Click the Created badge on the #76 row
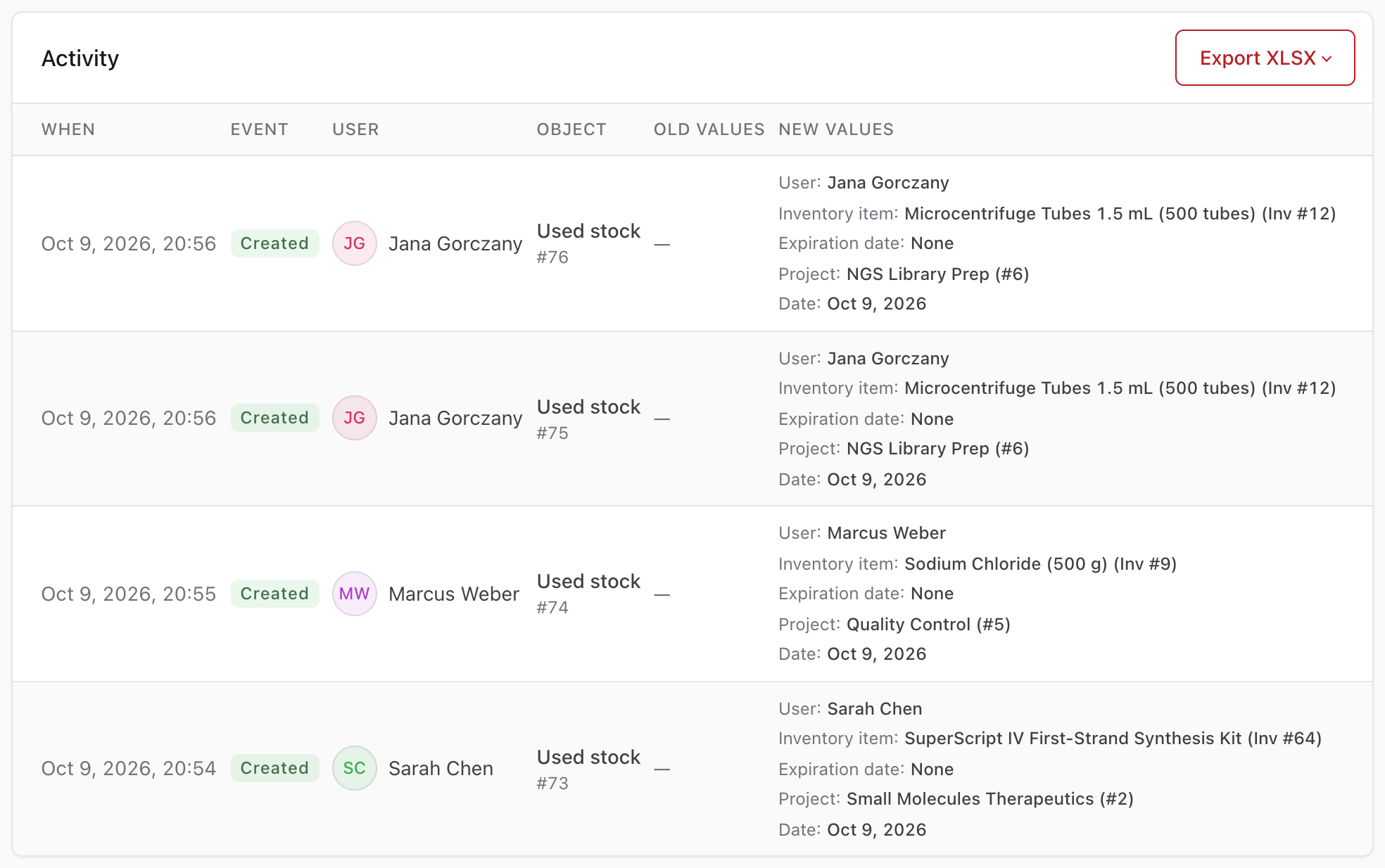This screenshot has width=1385, height=868. point(274,243)
